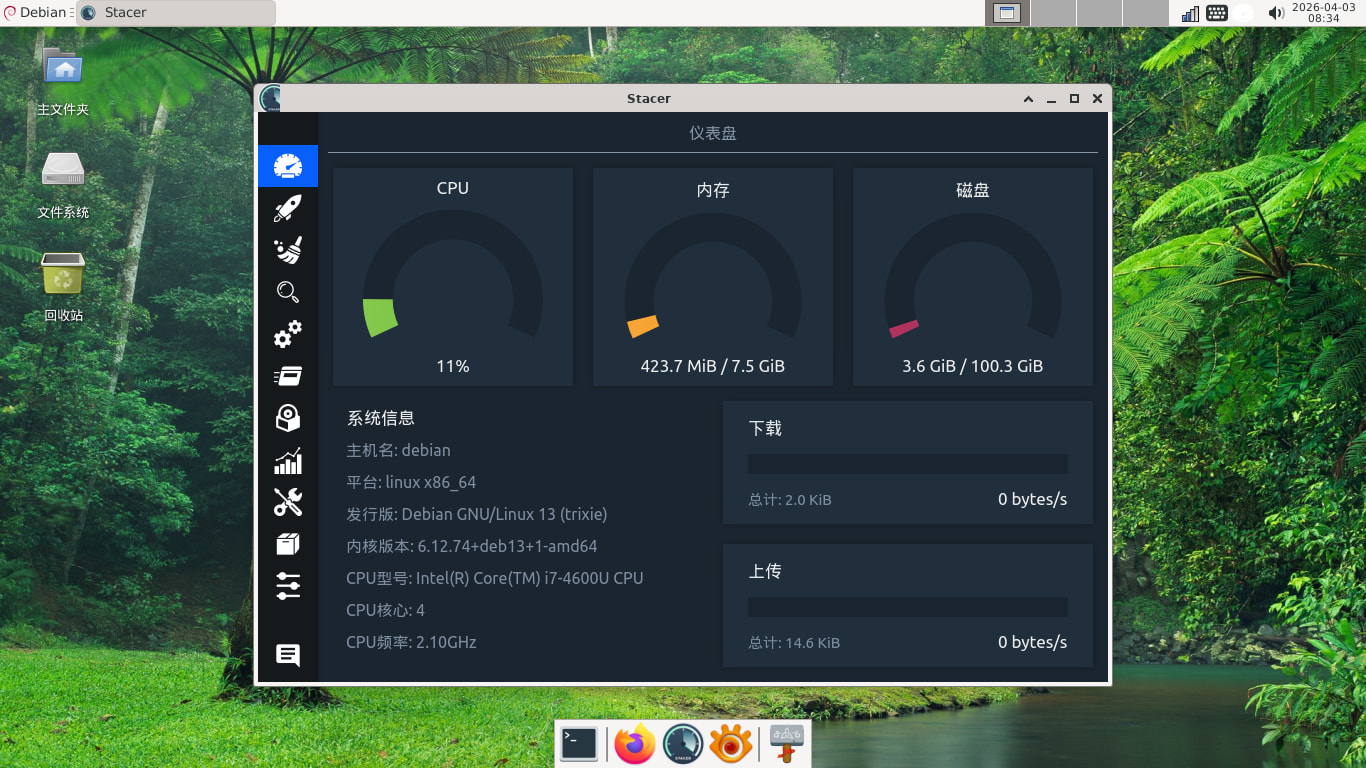1366x768 pixels.
Task: Click the Feedback chat bubble icon
Action: (x=288, y=655)
